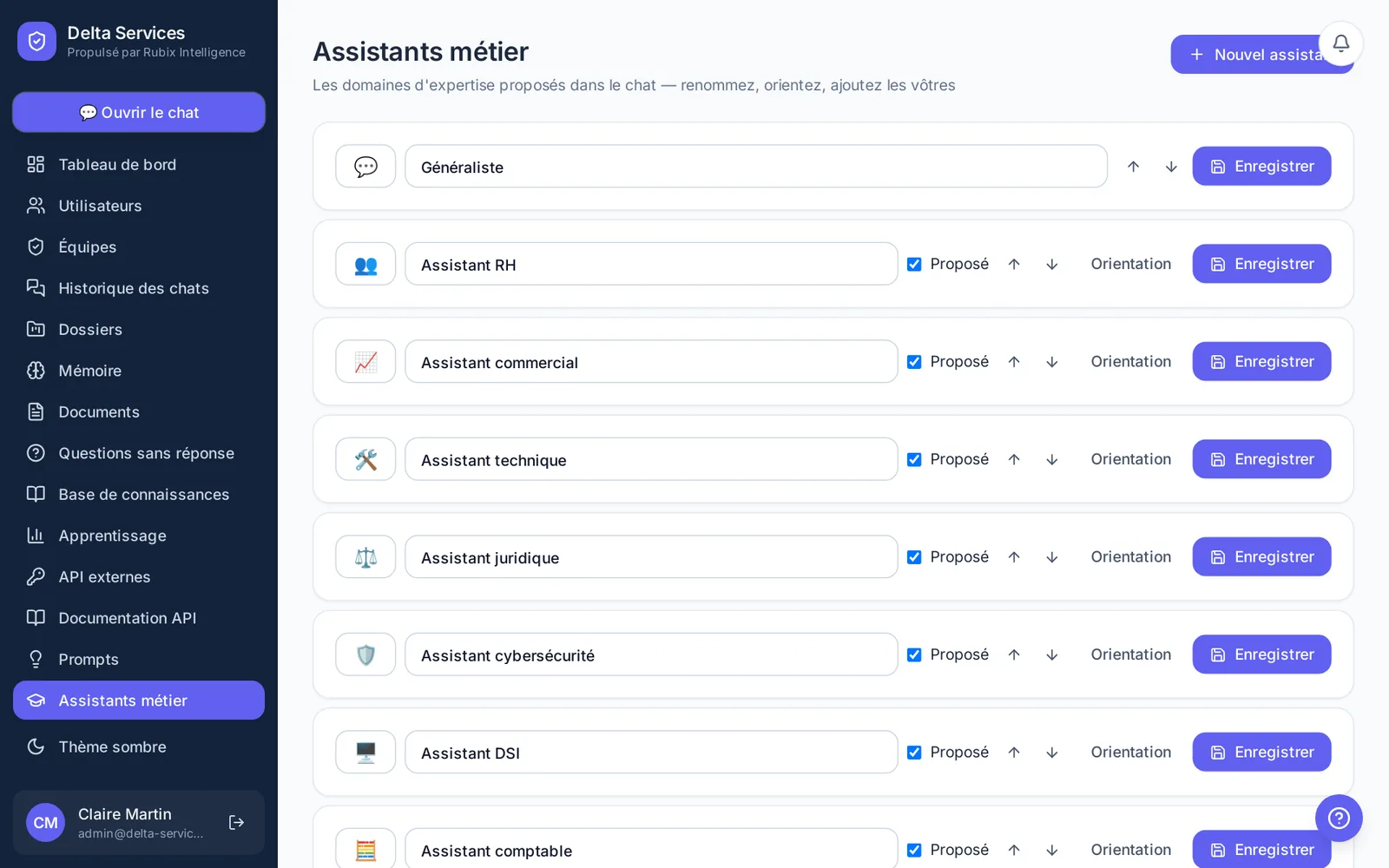Move Assistant RH down
The image size is (1389, 868).
[x=1052, y=264]
